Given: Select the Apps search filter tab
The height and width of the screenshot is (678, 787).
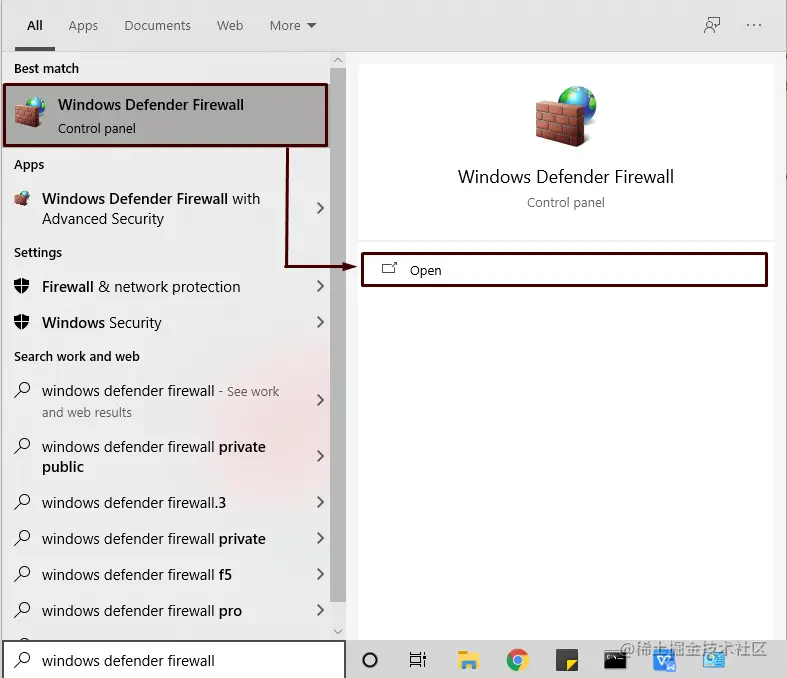Looking at the screenshot, I should pos(83,26).
